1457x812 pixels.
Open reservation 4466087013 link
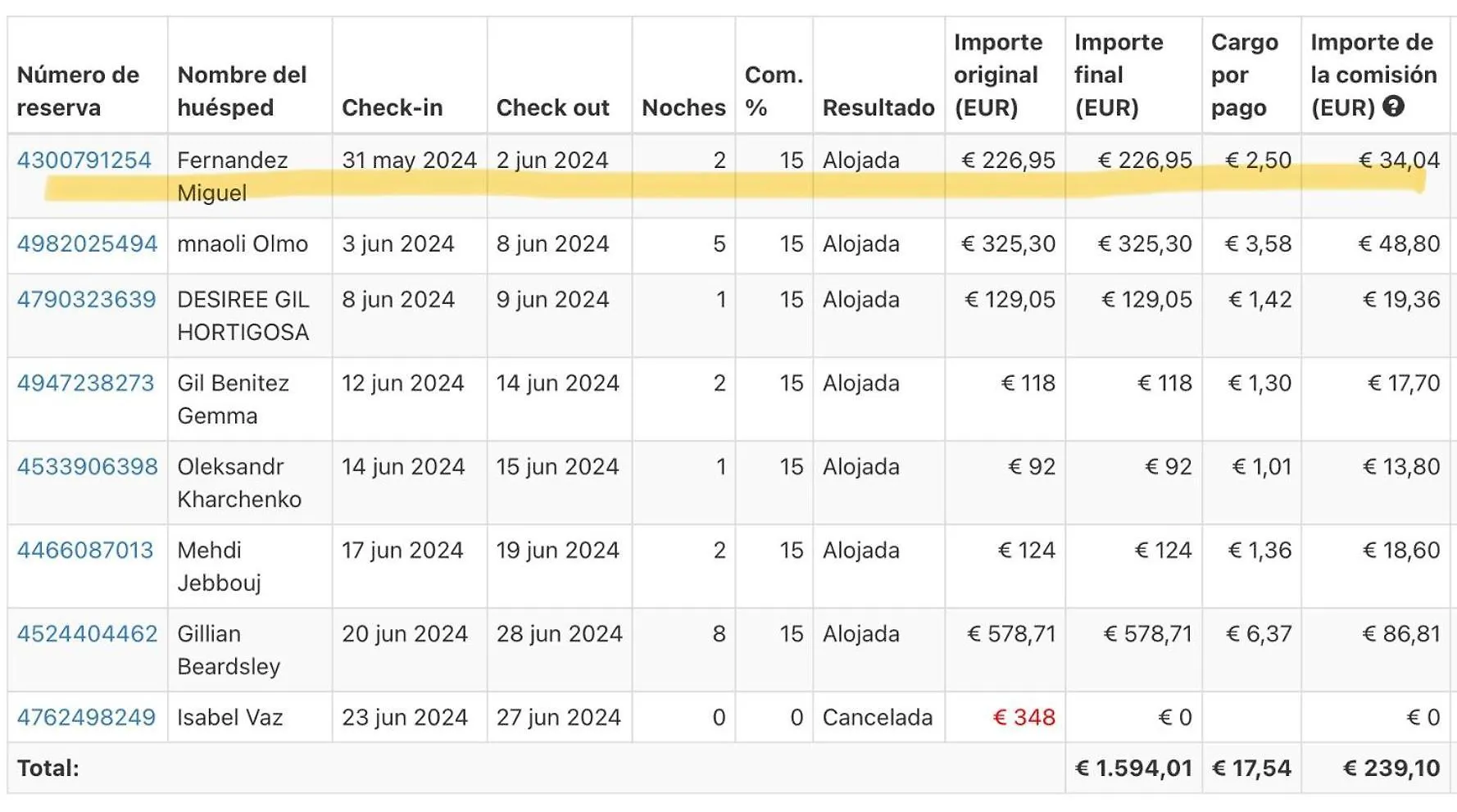click(85, 550)
